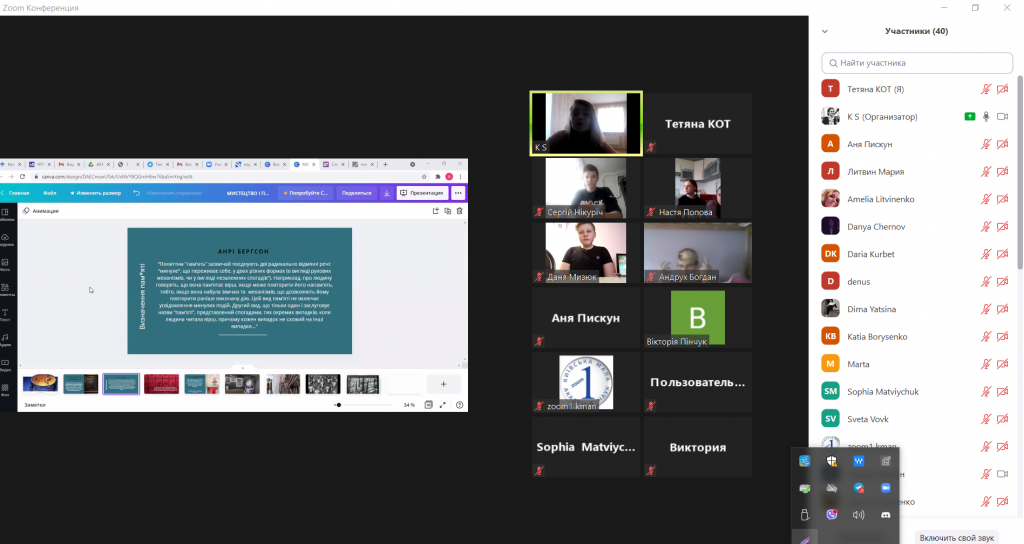Select the red slide thumbnail
This screenshot has width=1024, height=544.
tap(161, 383)
